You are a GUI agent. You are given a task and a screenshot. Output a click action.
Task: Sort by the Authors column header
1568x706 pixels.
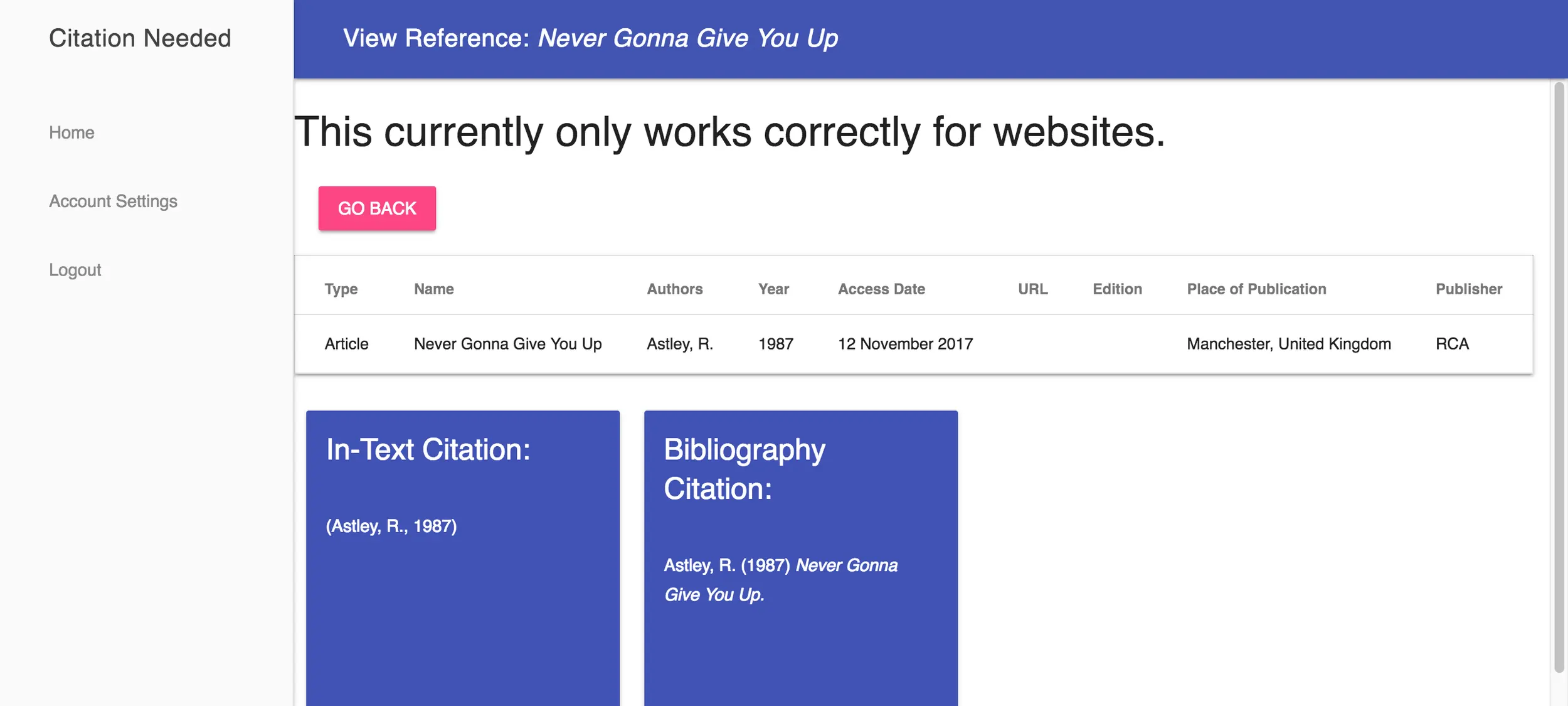pos(674,289)
